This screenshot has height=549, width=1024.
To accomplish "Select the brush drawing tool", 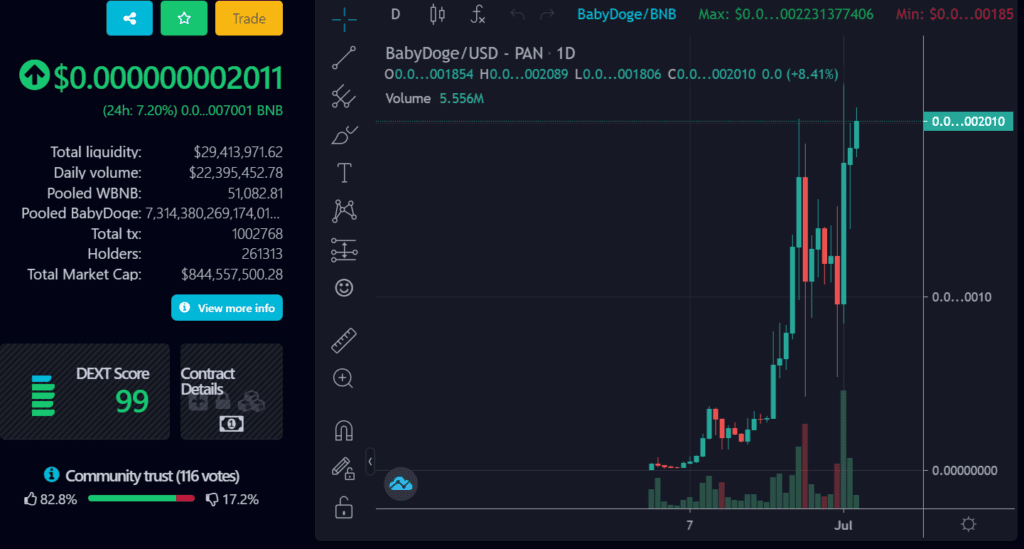I will (x=344, y=135).
